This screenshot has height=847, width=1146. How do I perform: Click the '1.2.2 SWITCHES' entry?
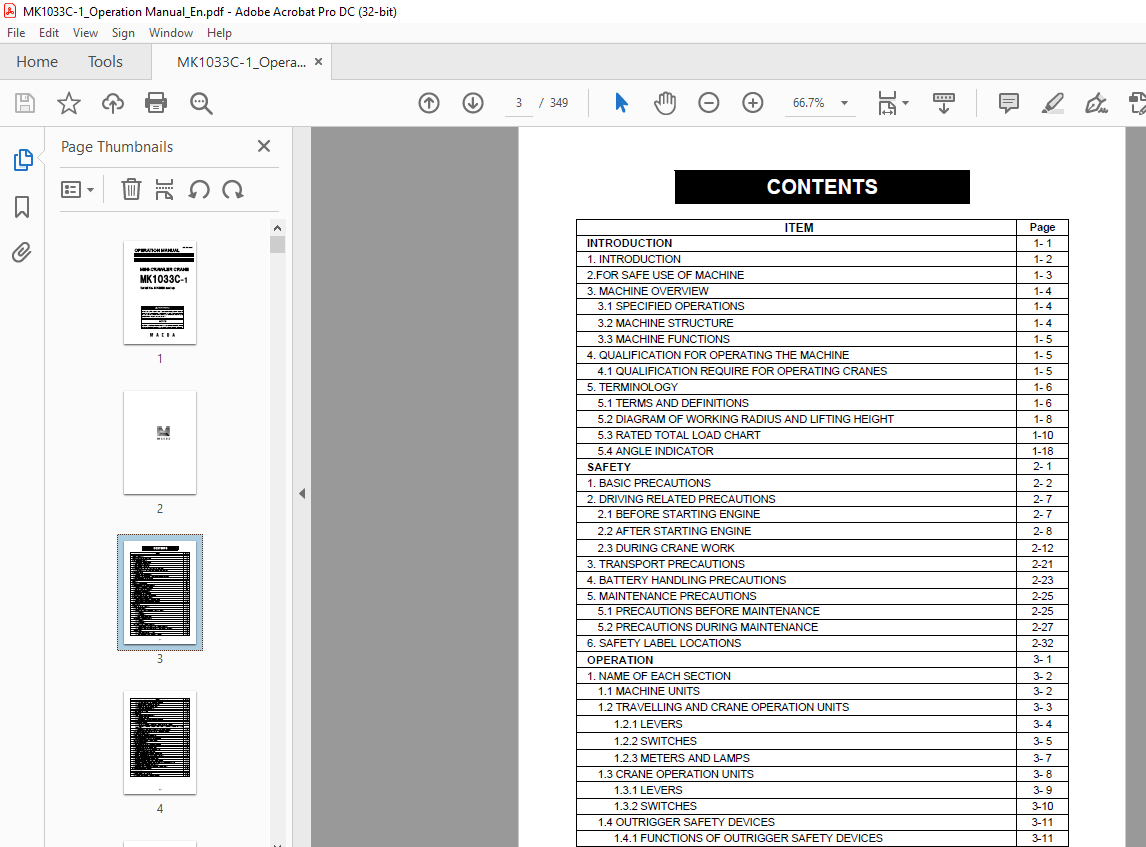tap(655, 741)
